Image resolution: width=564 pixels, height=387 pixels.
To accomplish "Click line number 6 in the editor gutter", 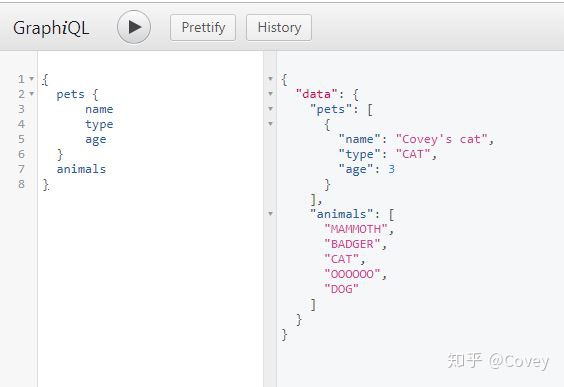I will pyautogui.click(x=22, y=154).
